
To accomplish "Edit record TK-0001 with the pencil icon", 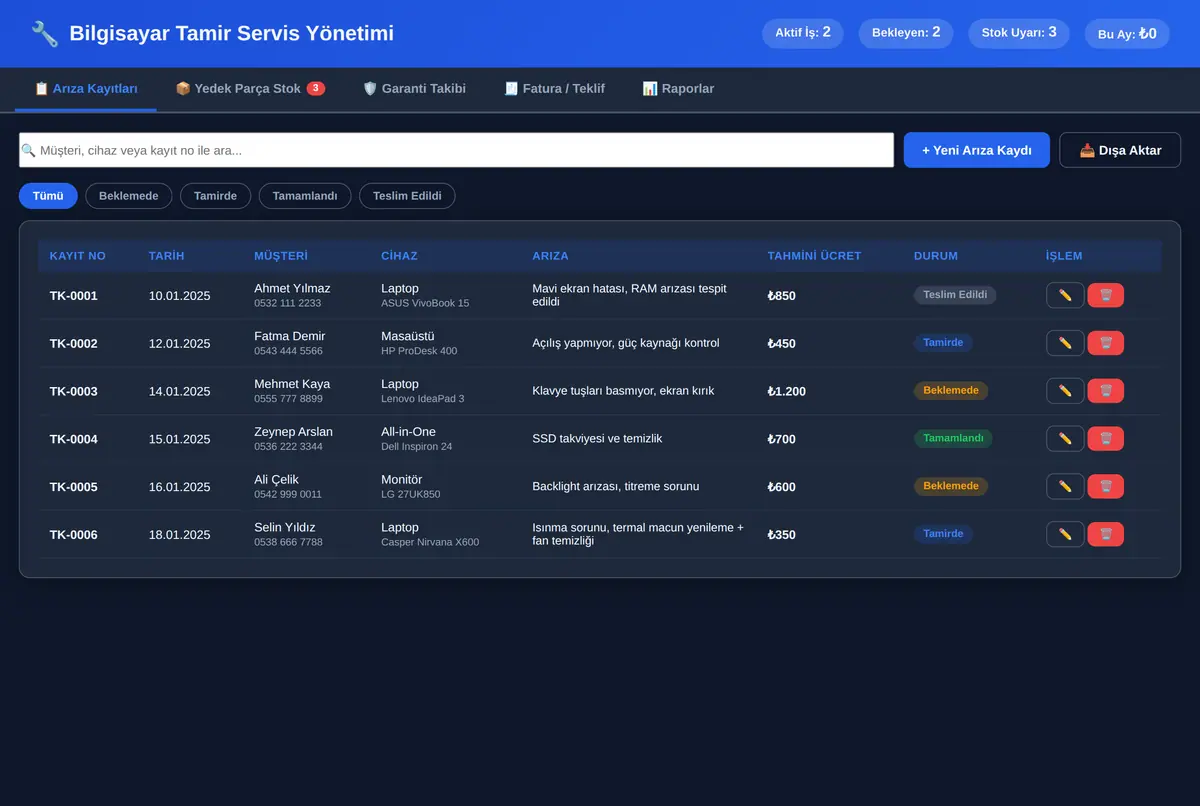I will point(1065,295).
